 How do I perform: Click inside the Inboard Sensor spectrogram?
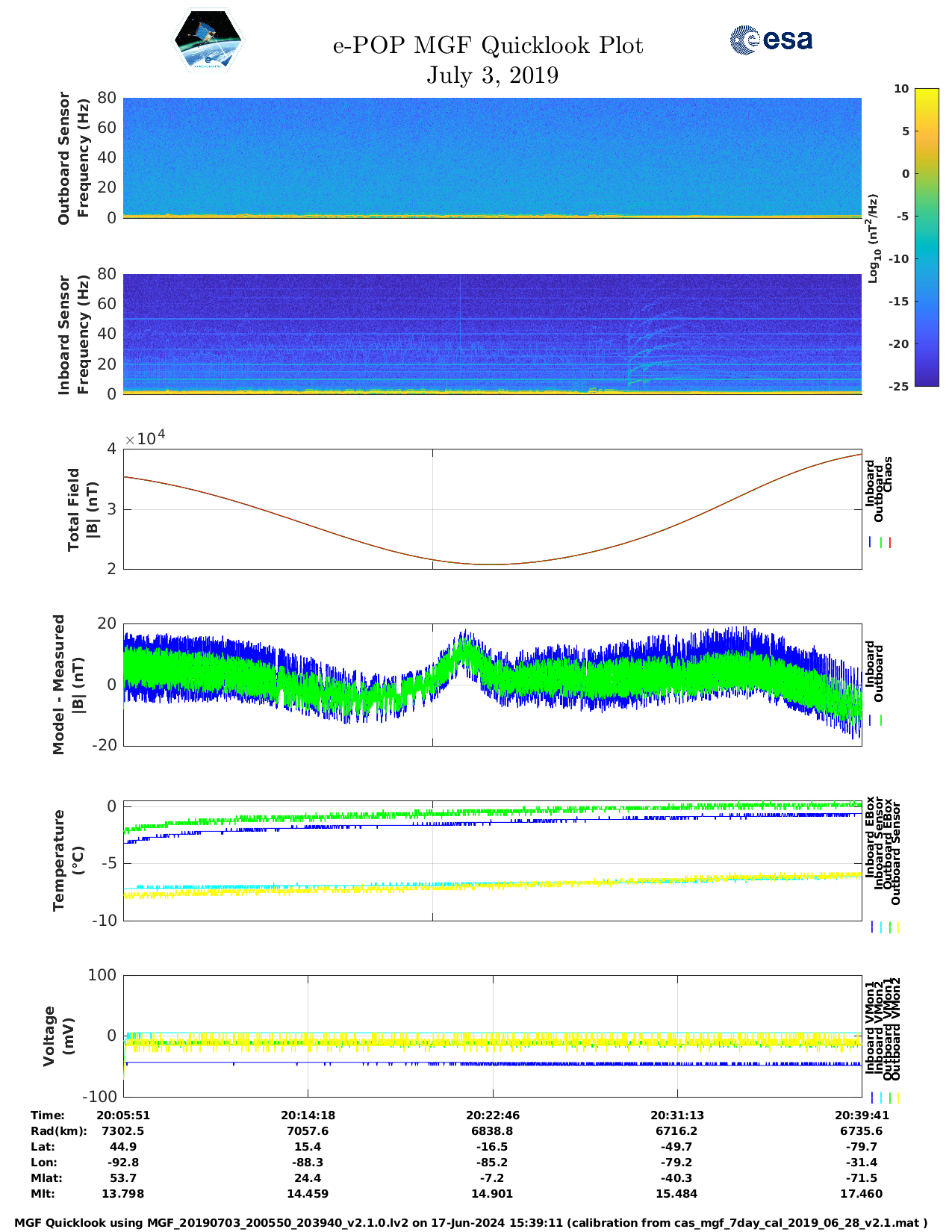492,334
